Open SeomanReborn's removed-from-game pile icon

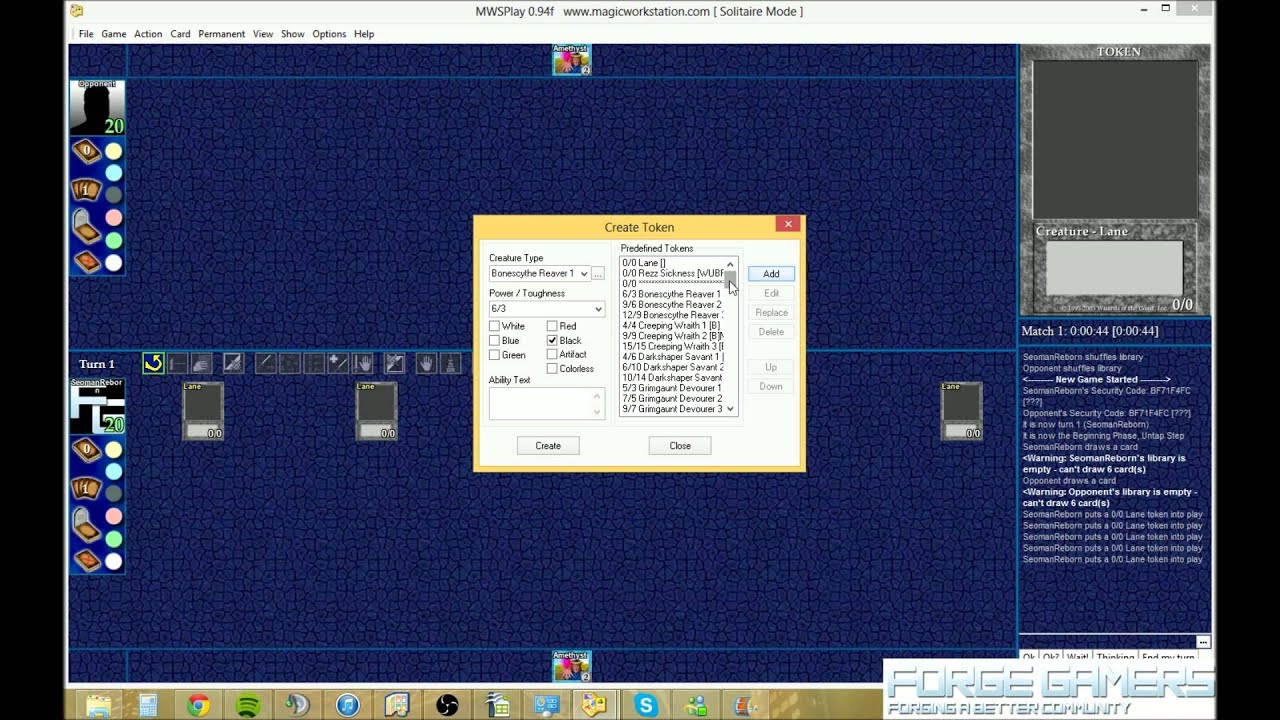(86, 560)
